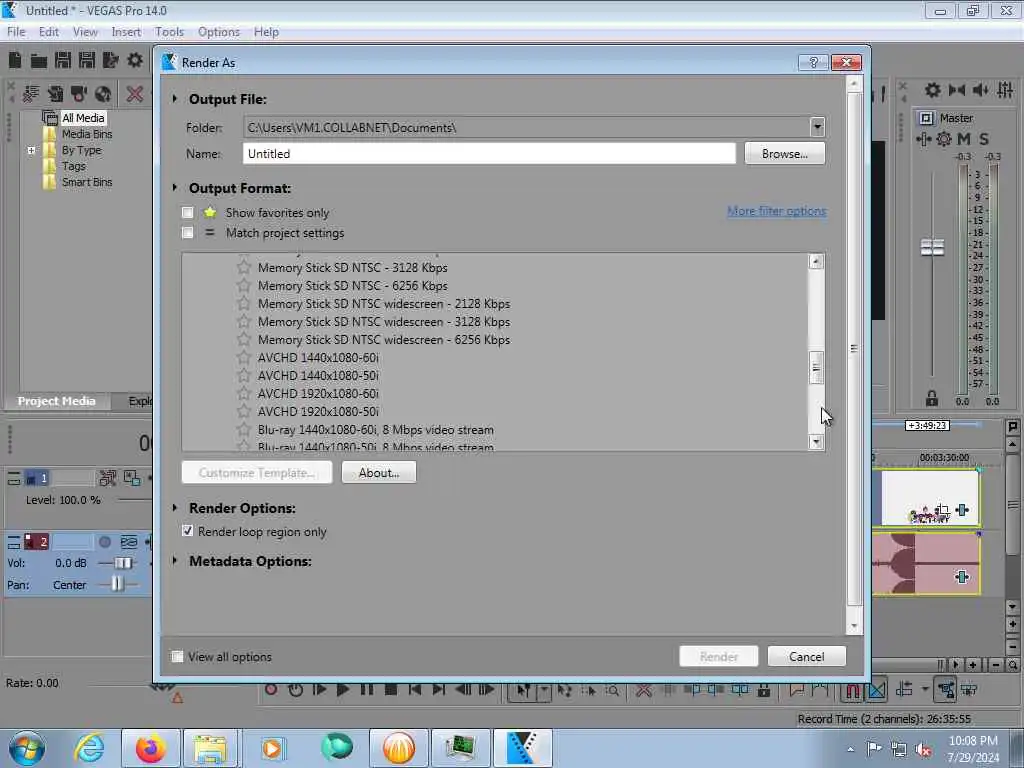Open the Options menu

point(219,32)
